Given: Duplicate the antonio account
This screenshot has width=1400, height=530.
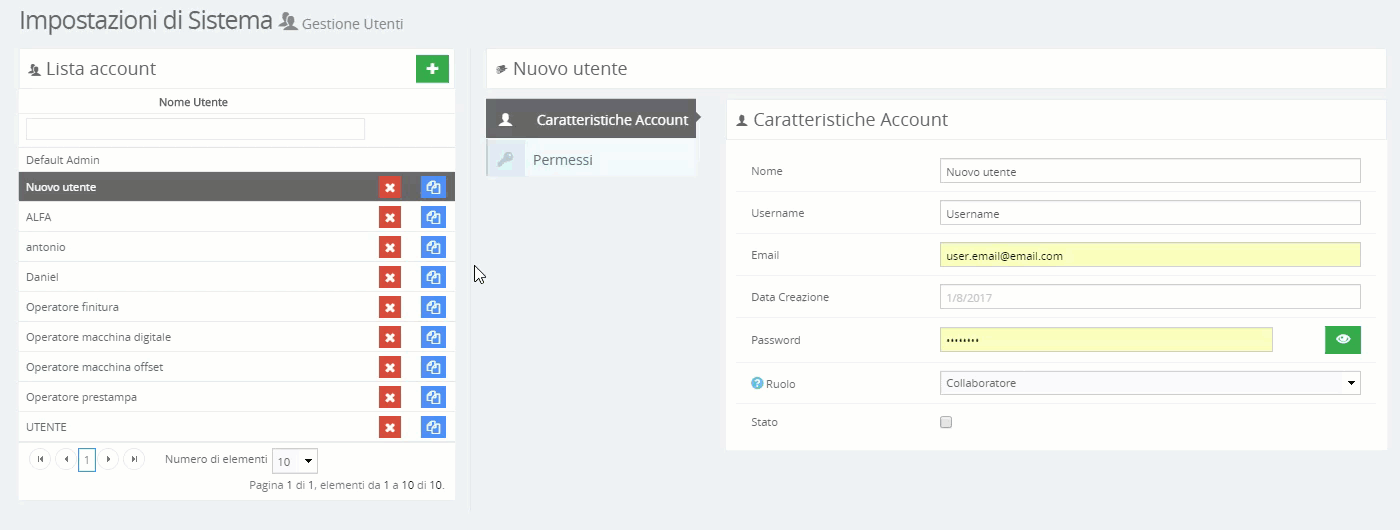Looking at the screenshot, I should (433, 247).
